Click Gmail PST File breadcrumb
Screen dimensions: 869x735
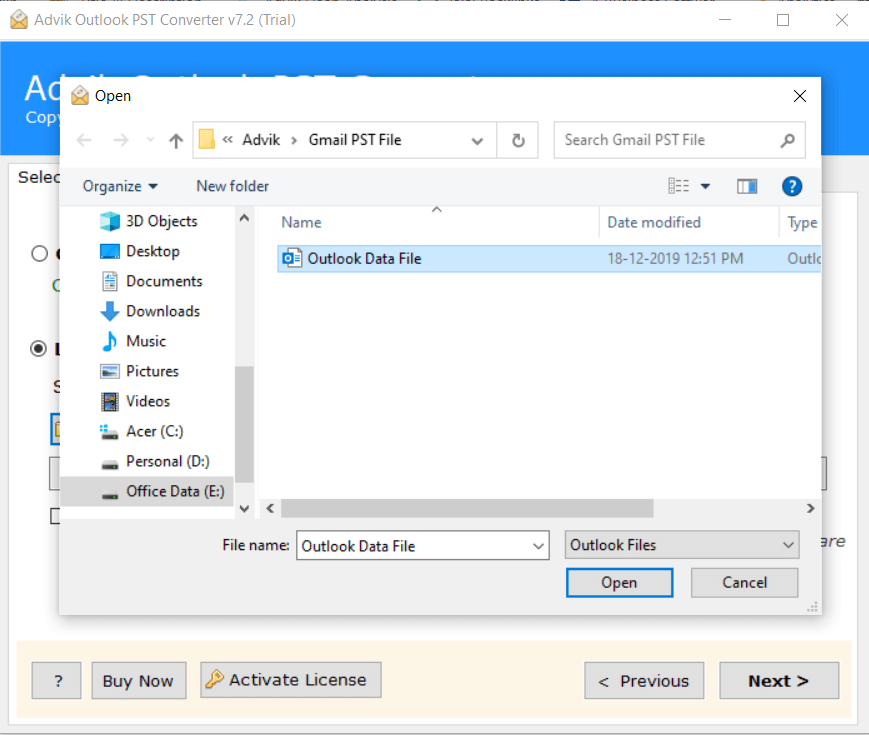355,140
